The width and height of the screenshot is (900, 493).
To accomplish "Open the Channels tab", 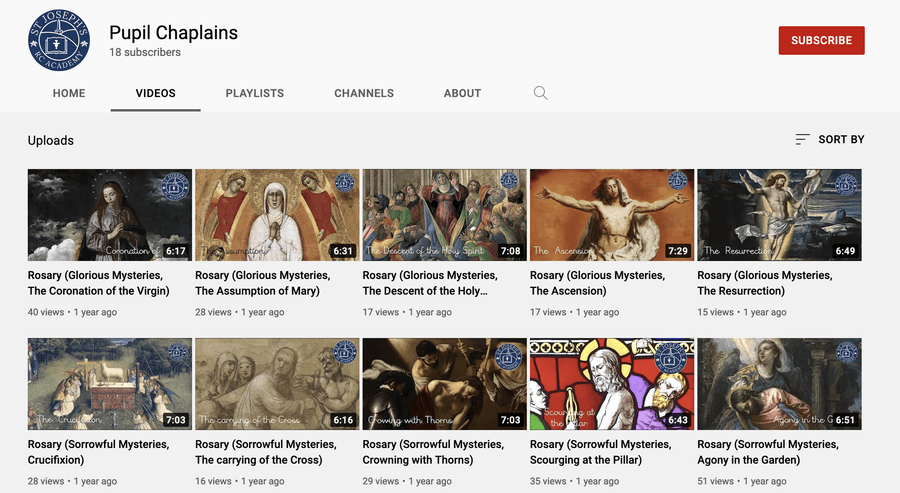I will pyautogui.click(x=364, y=93).
